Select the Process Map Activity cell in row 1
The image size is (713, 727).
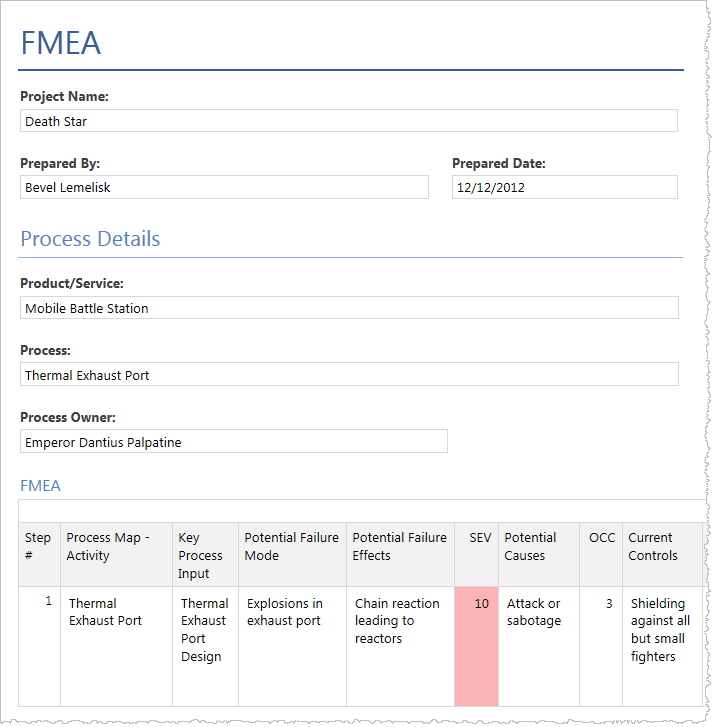coord(116,645)
